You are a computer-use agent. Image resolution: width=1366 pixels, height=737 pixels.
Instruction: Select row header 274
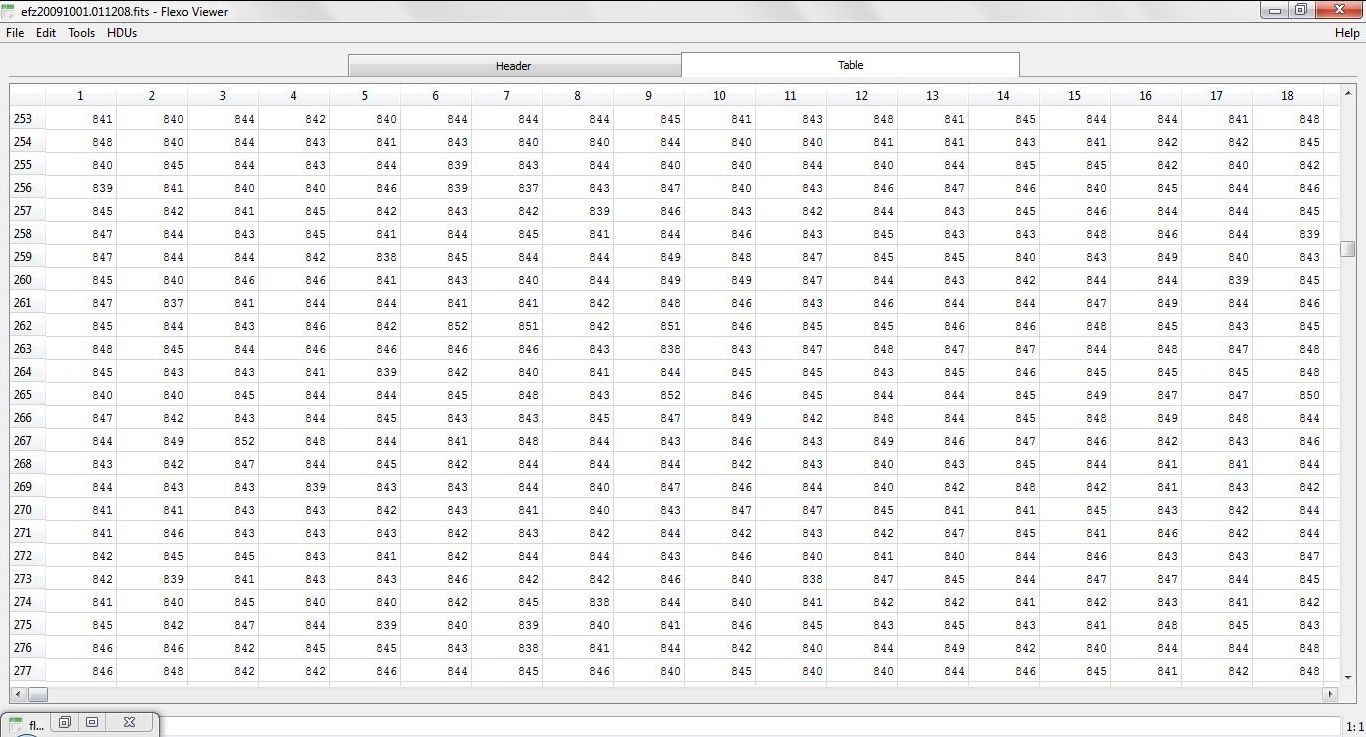pos(28,602)
